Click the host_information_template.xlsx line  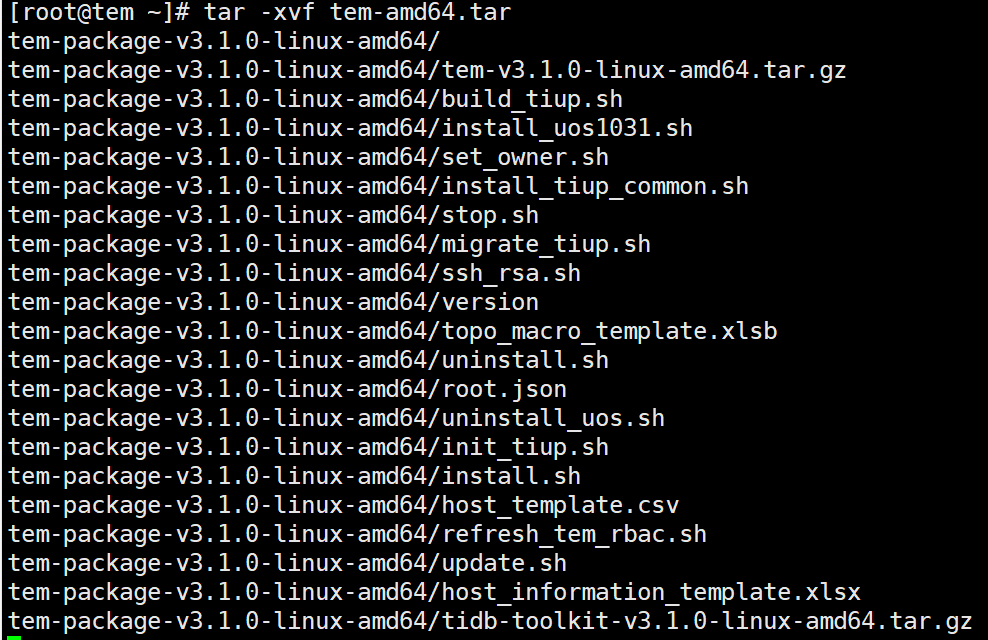click(x=434, y=591)
